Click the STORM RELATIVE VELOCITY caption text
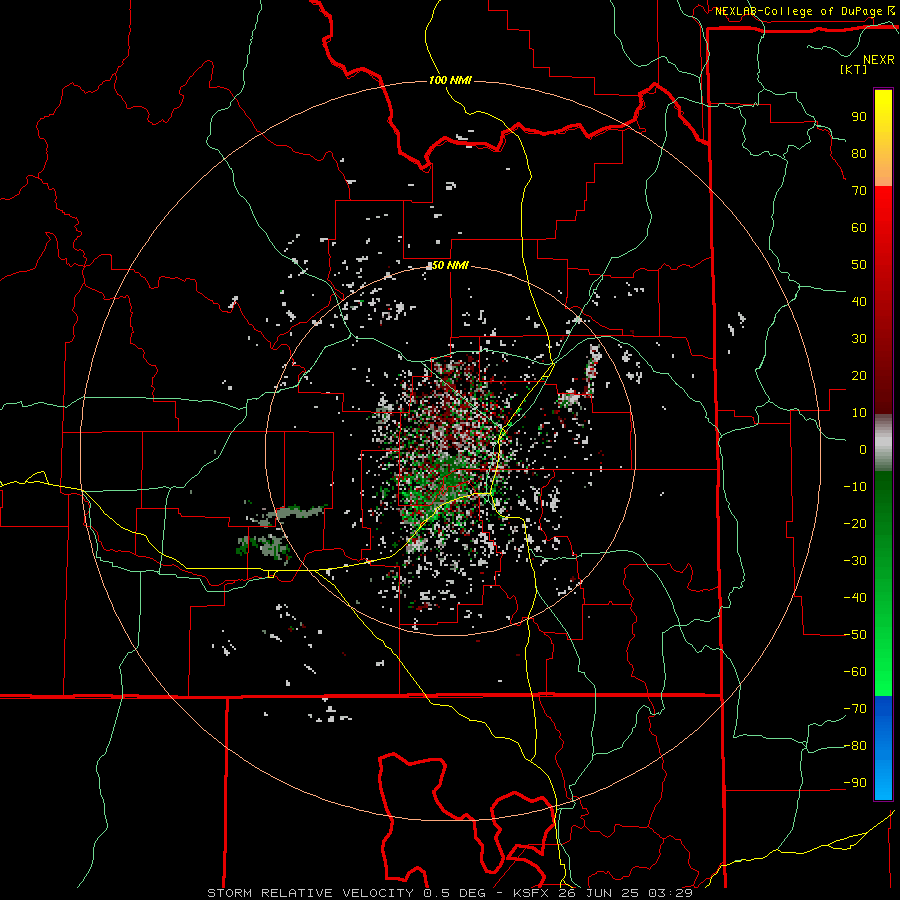The image size is (900, 900). click(310, 893)
